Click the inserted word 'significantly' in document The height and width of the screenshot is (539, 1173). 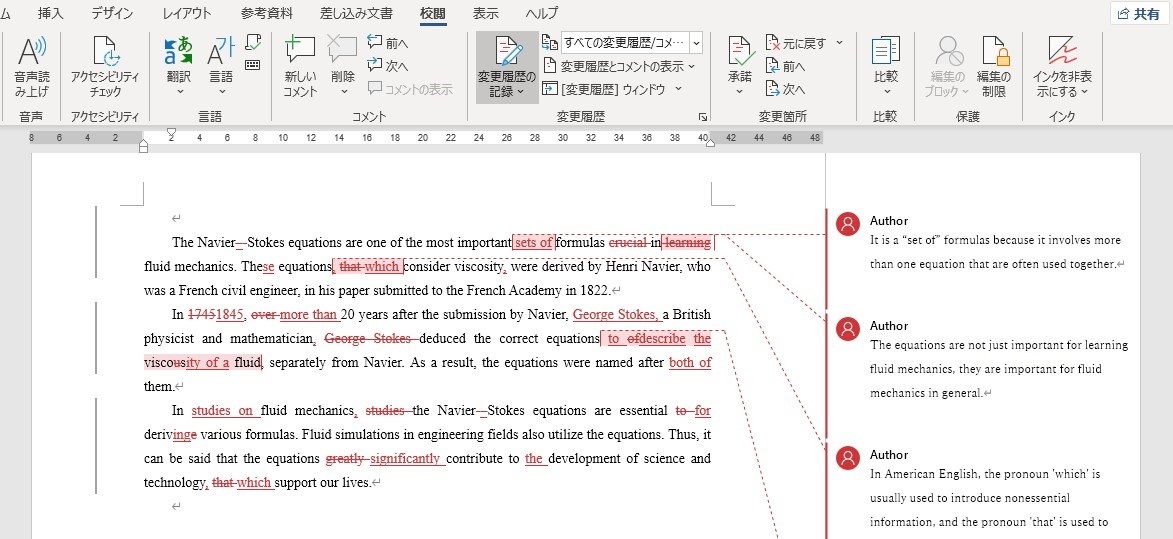[x=405, y=458]
